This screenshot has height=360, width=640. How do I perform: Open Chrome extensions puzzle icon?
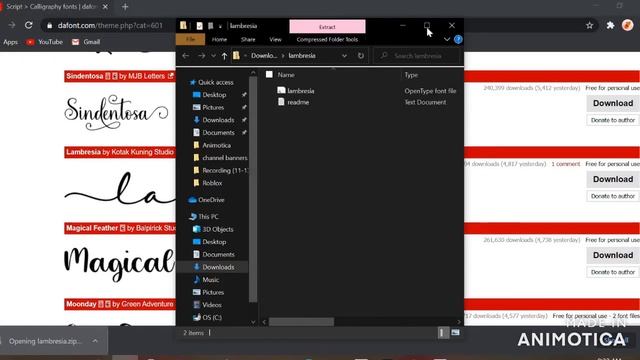tap(610, 25)
